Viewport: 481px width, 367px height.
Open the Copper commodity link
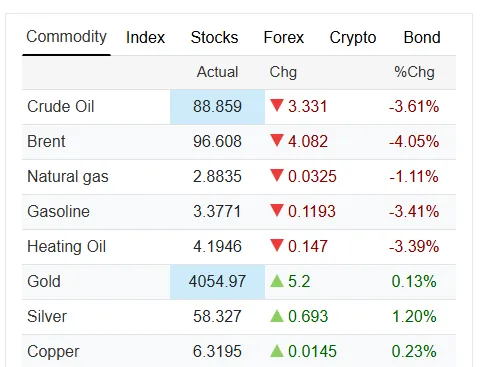click(53, 352)
